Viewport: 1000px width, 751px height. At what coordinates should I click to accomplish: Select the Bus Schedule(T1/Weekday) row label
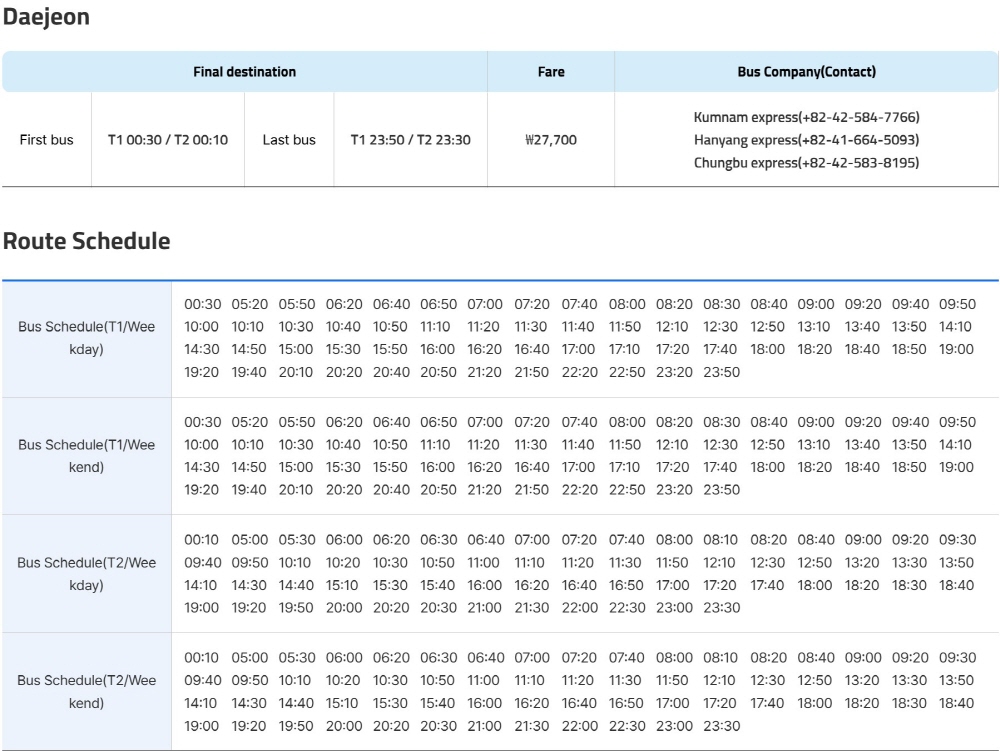[85, 339]
